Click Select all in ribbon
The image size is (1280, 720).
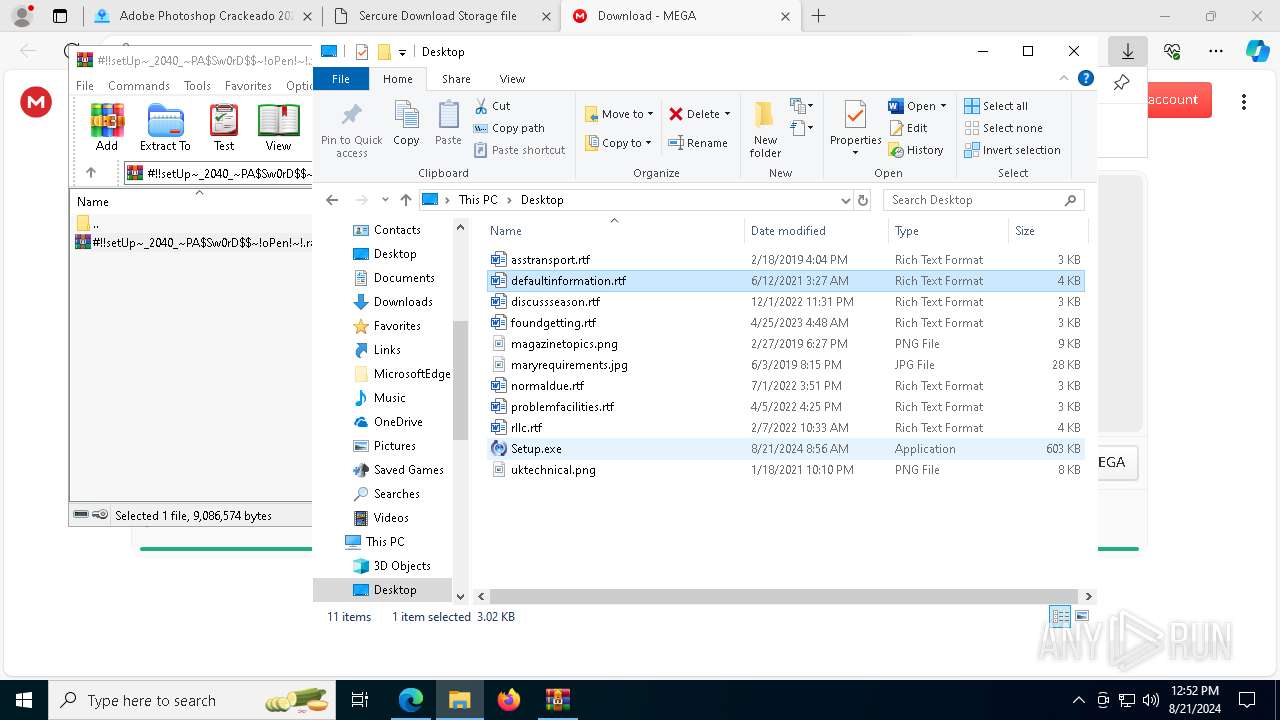click(x=996, y=106)
